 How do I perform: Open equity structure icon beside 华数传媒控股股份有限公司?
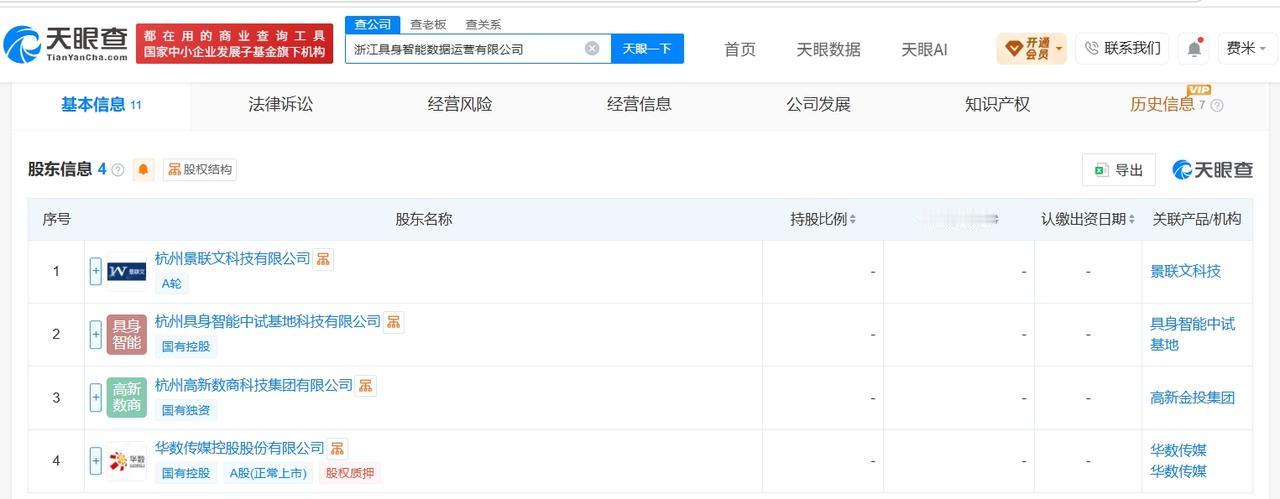point(337,448)
